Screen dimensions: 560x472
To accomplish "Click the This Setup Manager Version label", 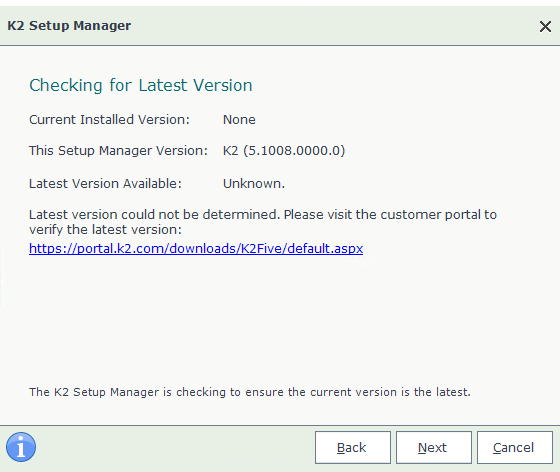I will pyautogui.click(x=118, y=151).
